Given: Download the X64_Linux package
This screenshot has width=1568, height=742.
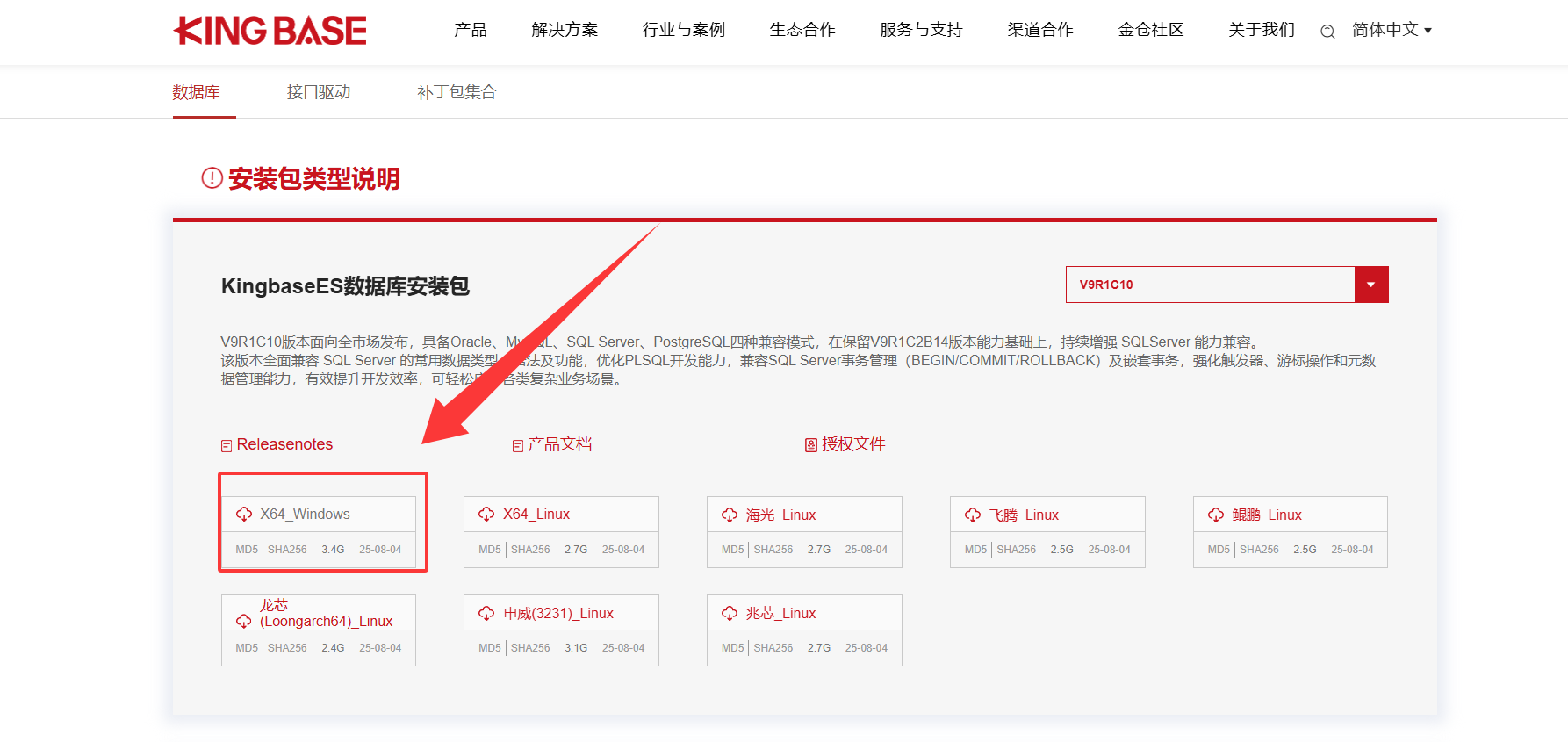Looking at the screenshot, I should 536,515.
